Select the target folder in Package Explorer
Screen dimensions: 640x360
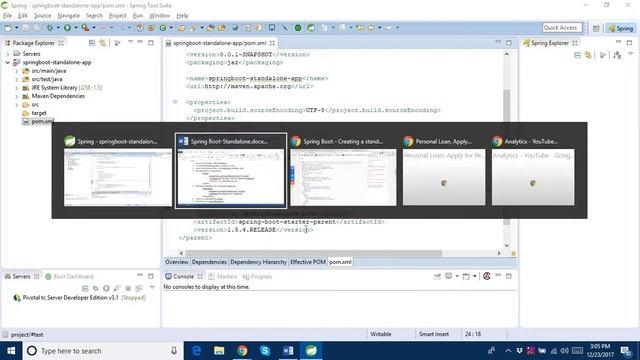pos(39,113)
